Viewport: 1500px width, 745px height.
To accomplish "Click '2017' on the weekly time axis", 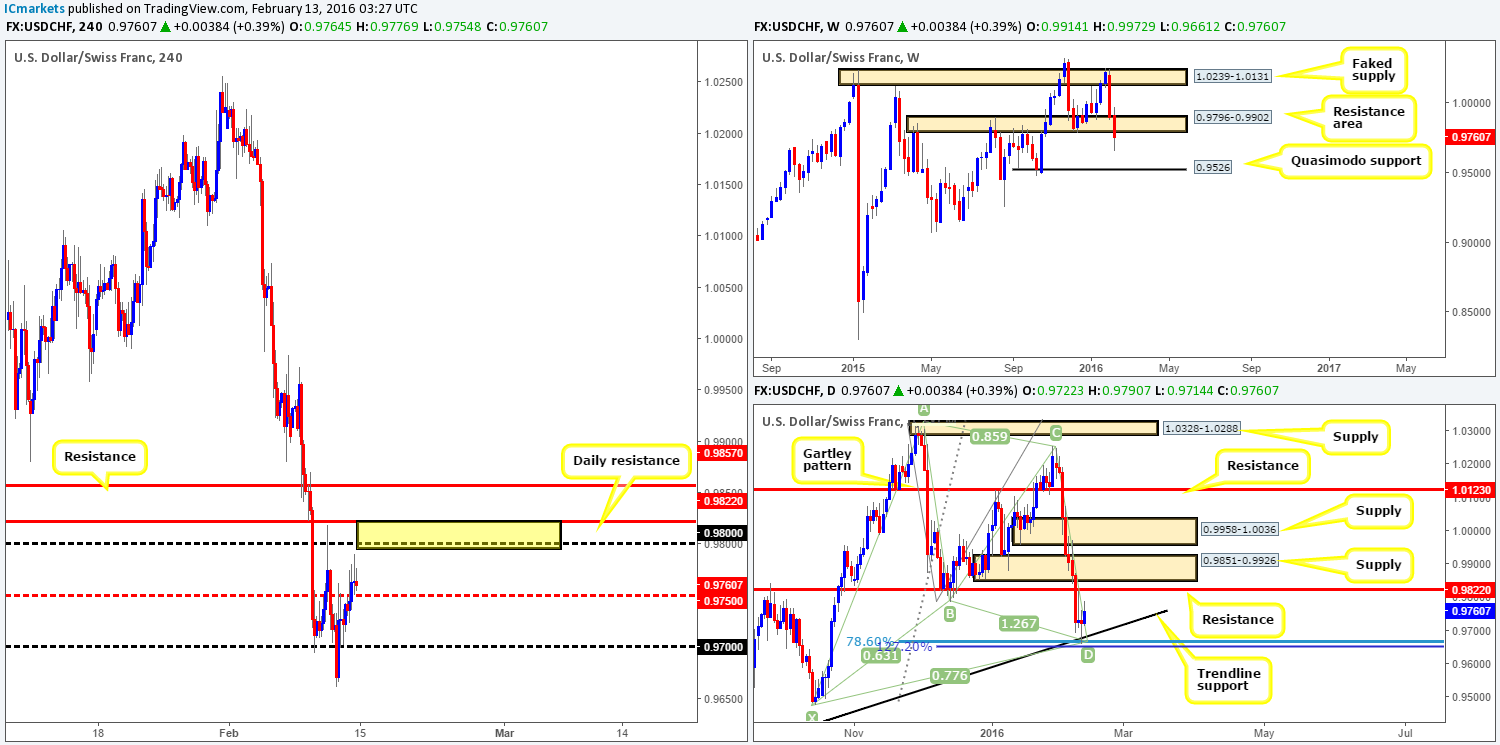I will 1327,366.
